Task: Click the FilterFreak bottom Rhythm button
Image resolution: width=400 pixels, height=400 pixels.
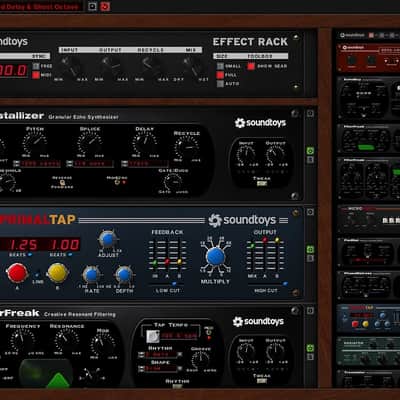Action: [x=177, y=386]
